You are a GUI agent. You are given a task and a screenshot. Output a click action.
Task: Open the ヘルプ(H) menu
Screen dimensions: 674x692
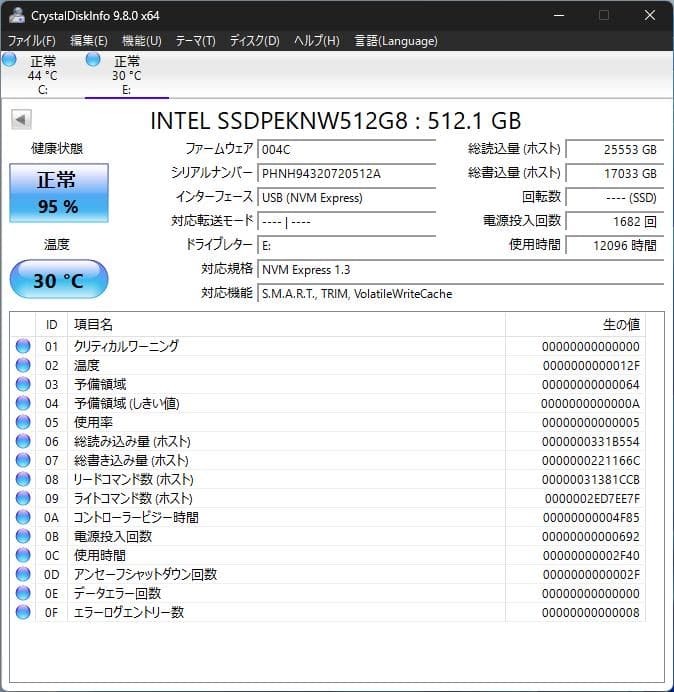pyautogui.click(x=317, y=41)
